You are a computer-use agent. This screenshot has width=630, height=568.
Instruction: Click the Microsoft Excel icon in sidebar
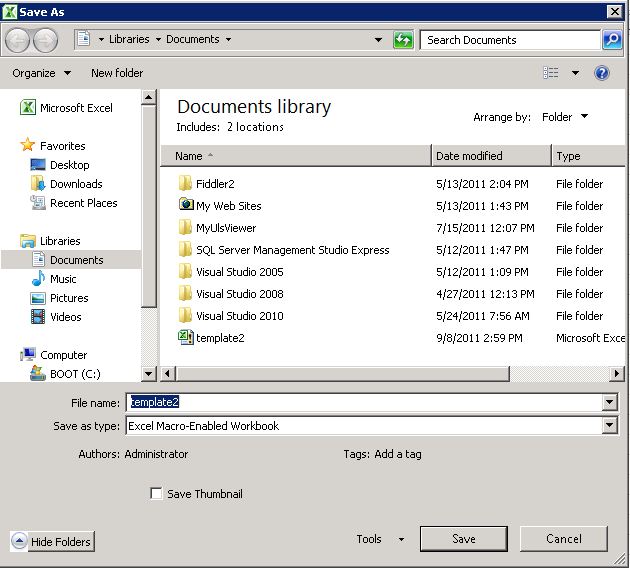[x=28, y=108]
